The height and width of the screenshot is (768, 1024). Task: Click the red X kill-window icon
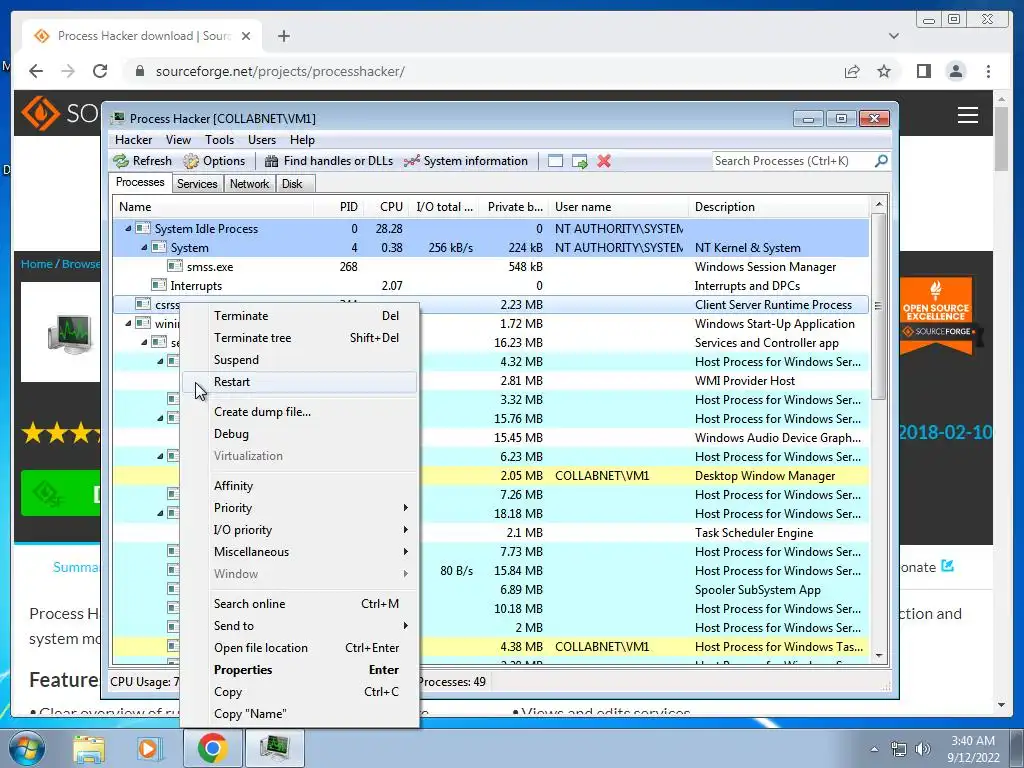604,161
